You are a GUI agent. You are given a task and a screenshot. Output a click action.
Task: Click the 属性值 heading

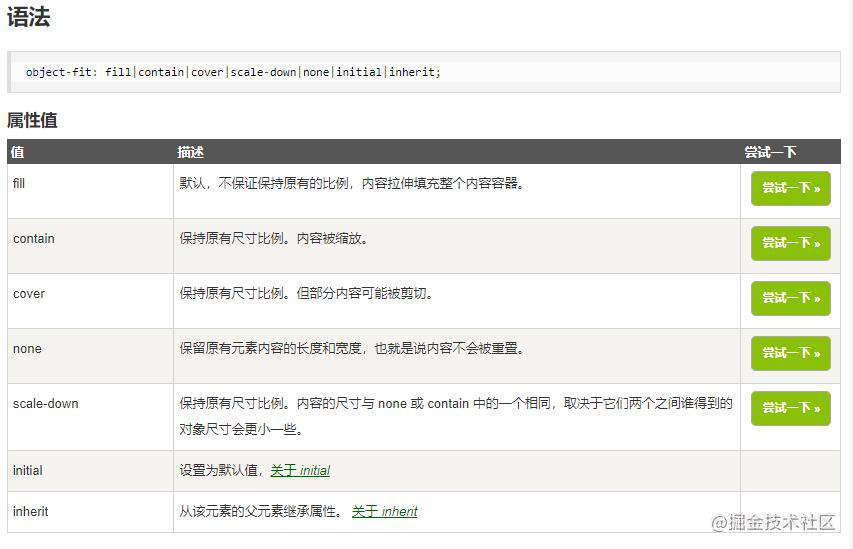coord(32,120)
